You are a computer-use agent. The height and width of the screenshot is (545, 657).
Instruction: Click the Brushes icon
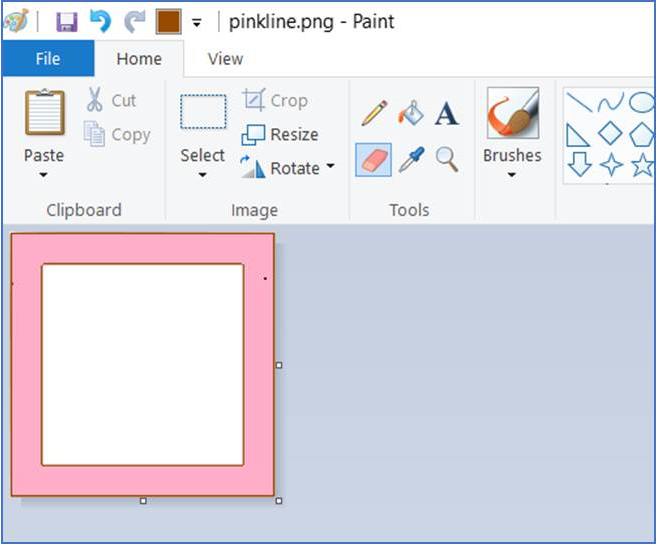[x=513, y=113]
